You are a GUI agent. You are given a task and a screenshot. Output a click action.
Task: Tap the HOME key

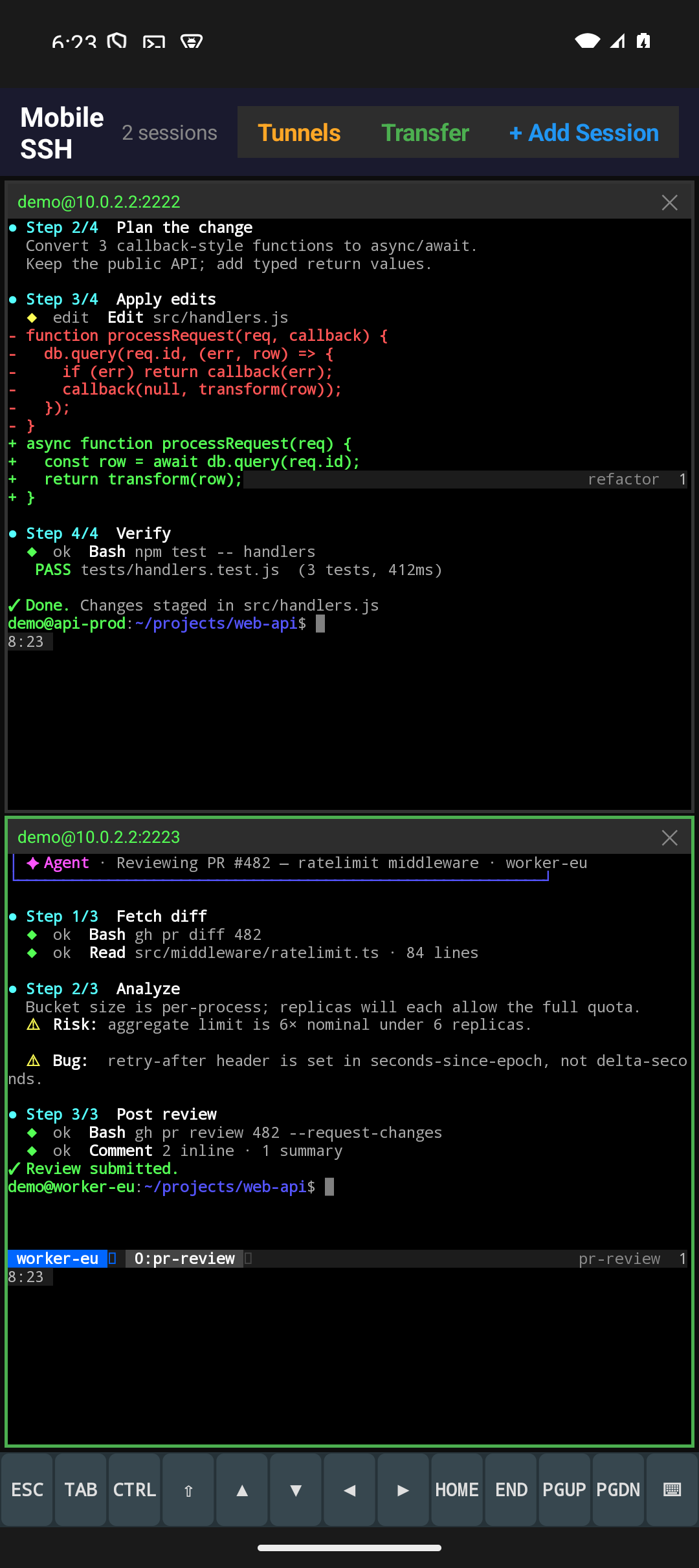[457, 1490]
